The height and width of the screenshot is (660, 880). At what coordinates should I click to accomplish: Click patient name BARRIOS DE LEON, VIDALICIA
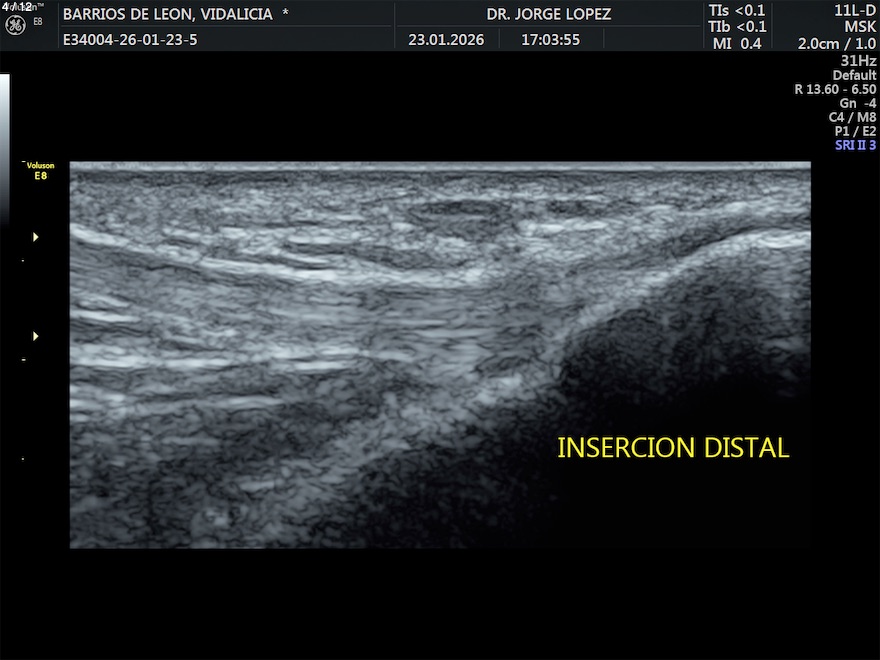pos(176,14)
